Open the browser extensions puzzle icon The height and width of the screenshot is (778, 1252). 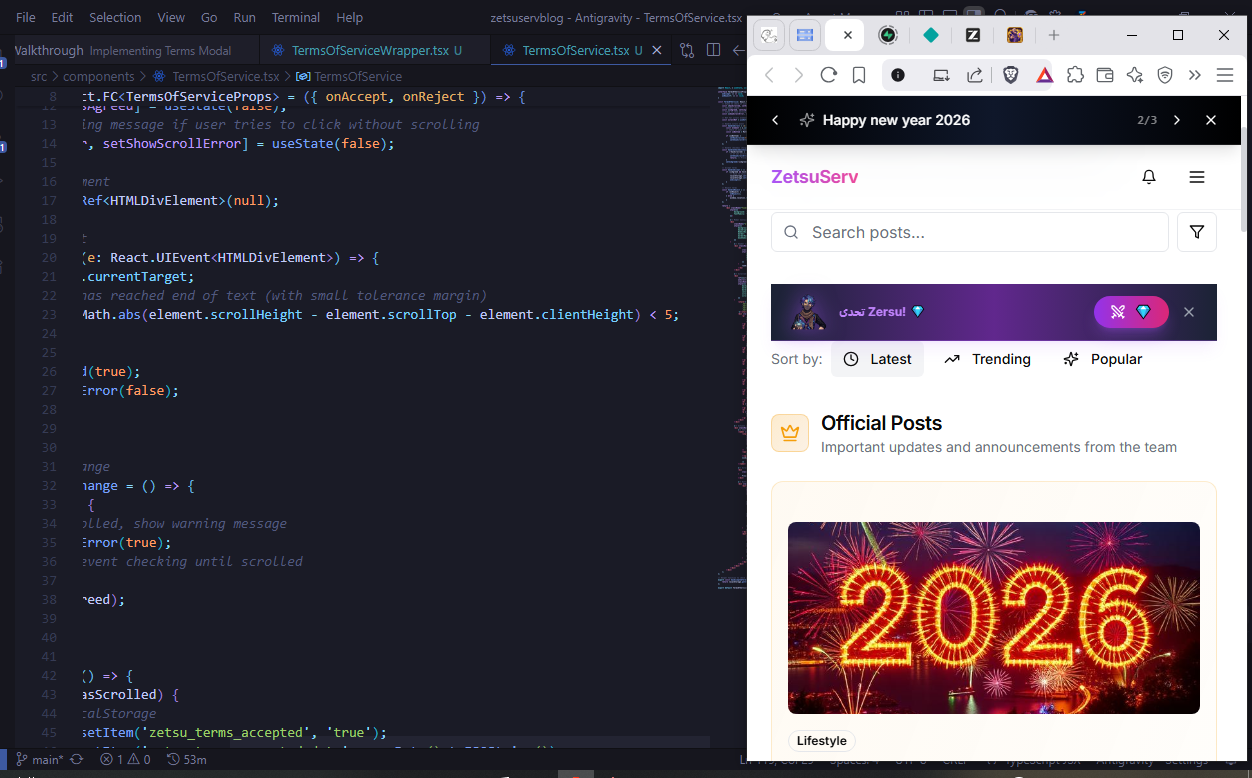[1075, 75]
